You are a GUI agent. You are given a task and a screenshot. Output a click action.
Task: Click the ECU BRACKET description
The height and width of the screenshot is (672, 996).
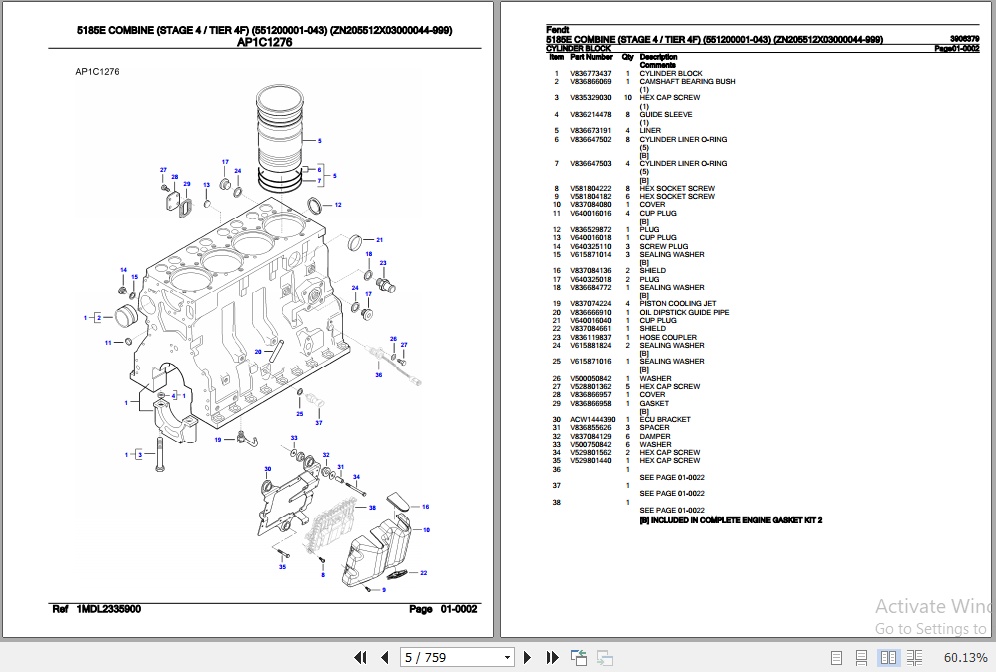[x=665, y=419]
